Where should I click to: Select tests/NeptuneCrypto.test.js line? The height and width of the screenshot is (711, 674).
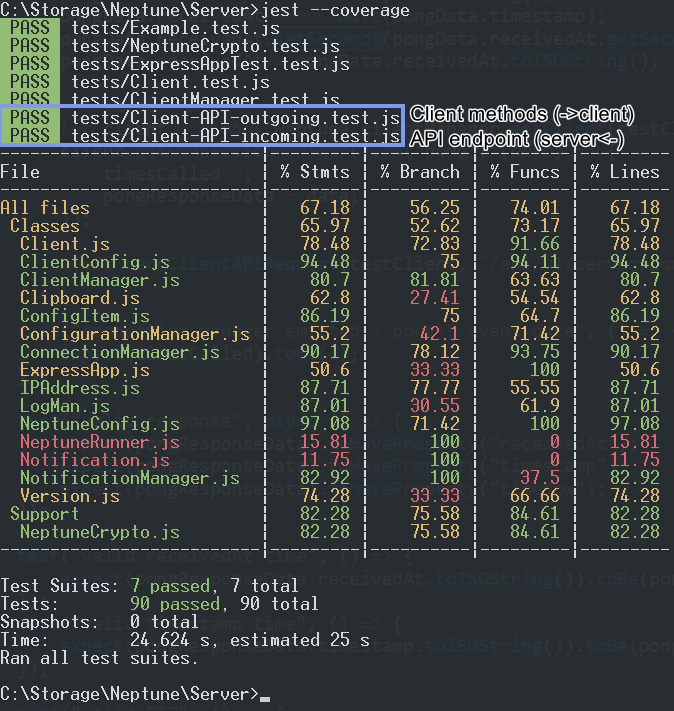point(205,46)
